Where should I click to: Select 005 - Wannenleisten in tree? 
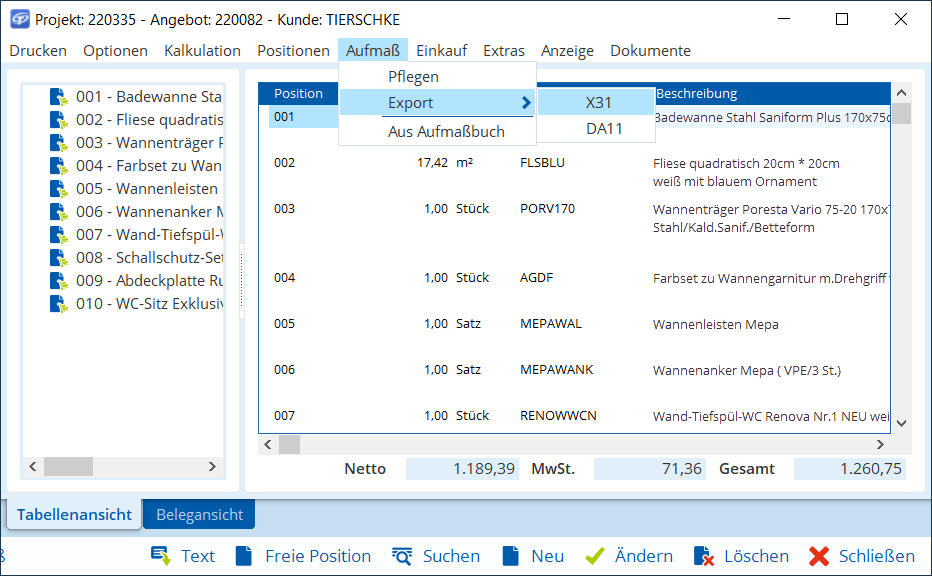(147, 189)
